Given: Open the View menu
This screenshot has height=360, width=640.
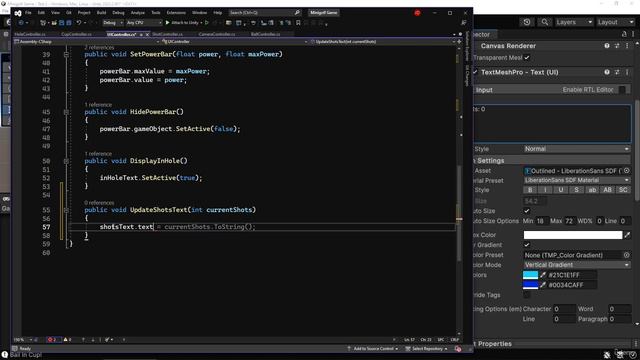Looking at the screenshot, I should coord(55,13).
